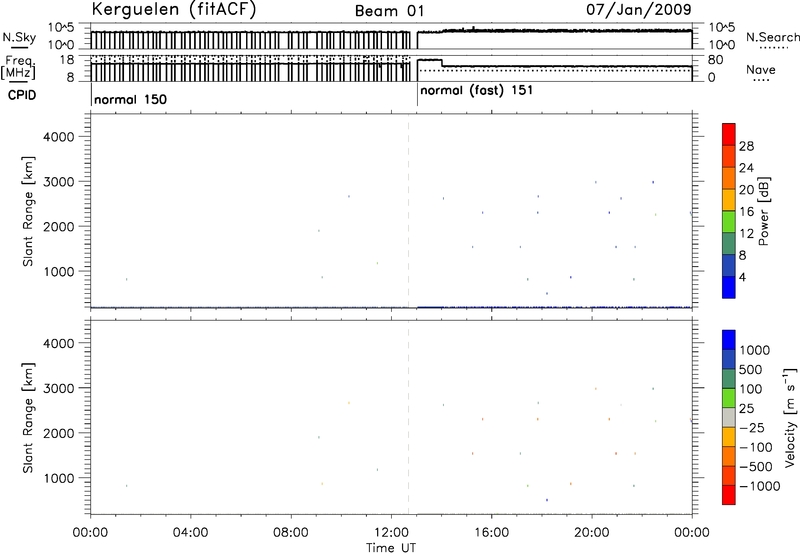The width and height of the screenshot is (800, 554).
Task: Click the 20:00 time tick label
Action: [x=591, y=533]
